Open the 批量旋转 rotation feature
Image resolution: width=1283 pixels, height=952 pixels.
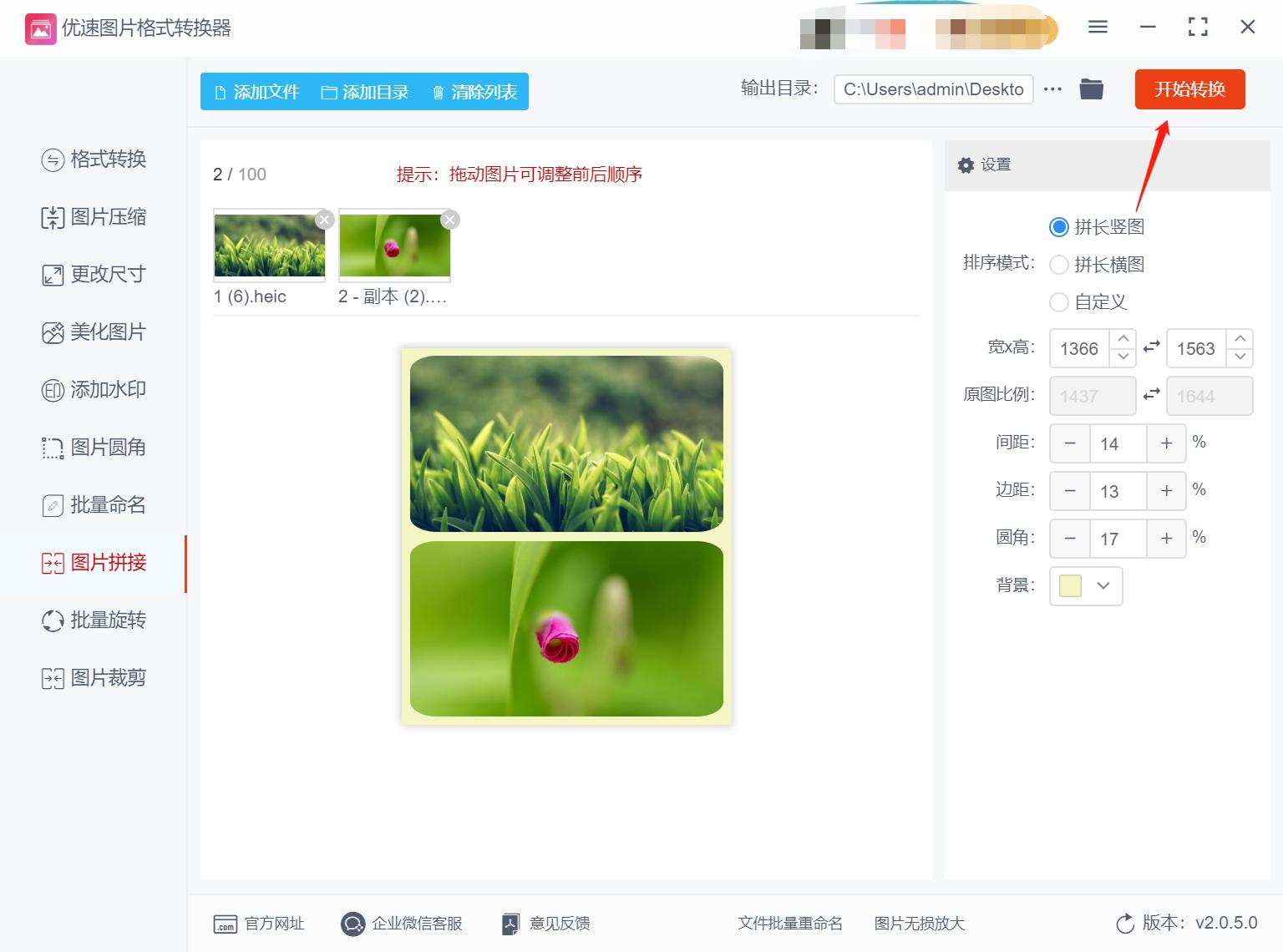tap(93, 620)
